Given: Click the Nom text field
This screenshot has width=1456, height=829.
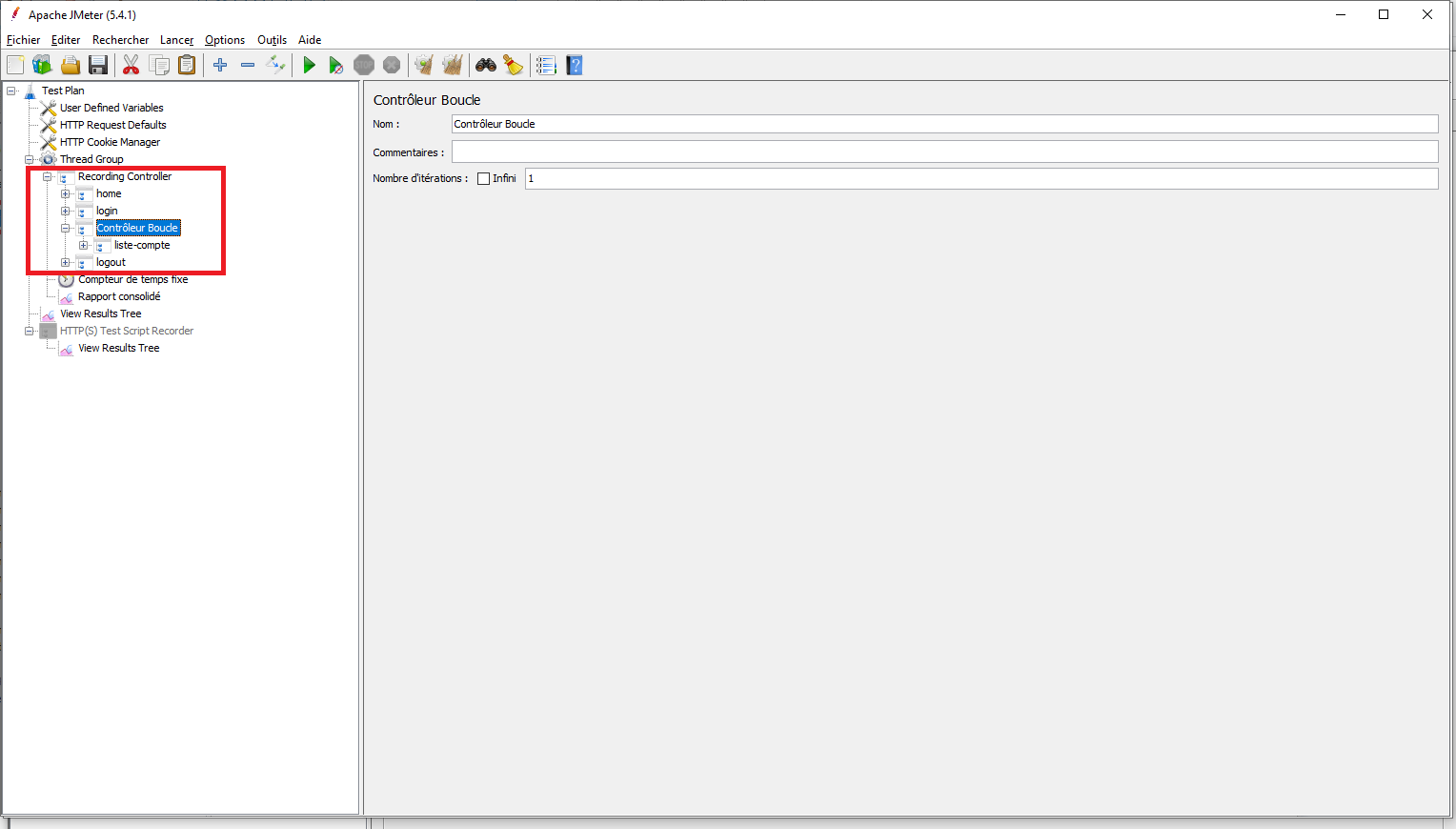Looking at the screenshot, I should pyautogui.click(x=944, y=124).
